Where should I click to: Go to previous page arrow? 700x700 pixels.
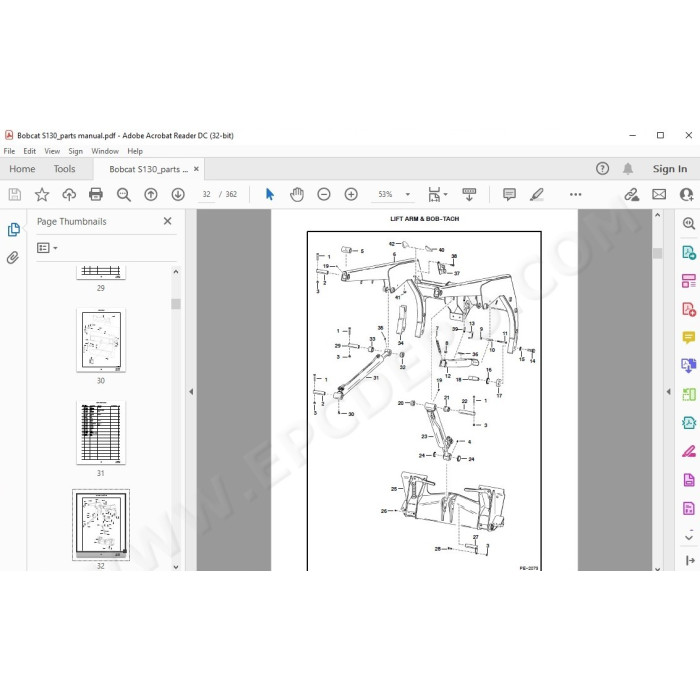151,194
